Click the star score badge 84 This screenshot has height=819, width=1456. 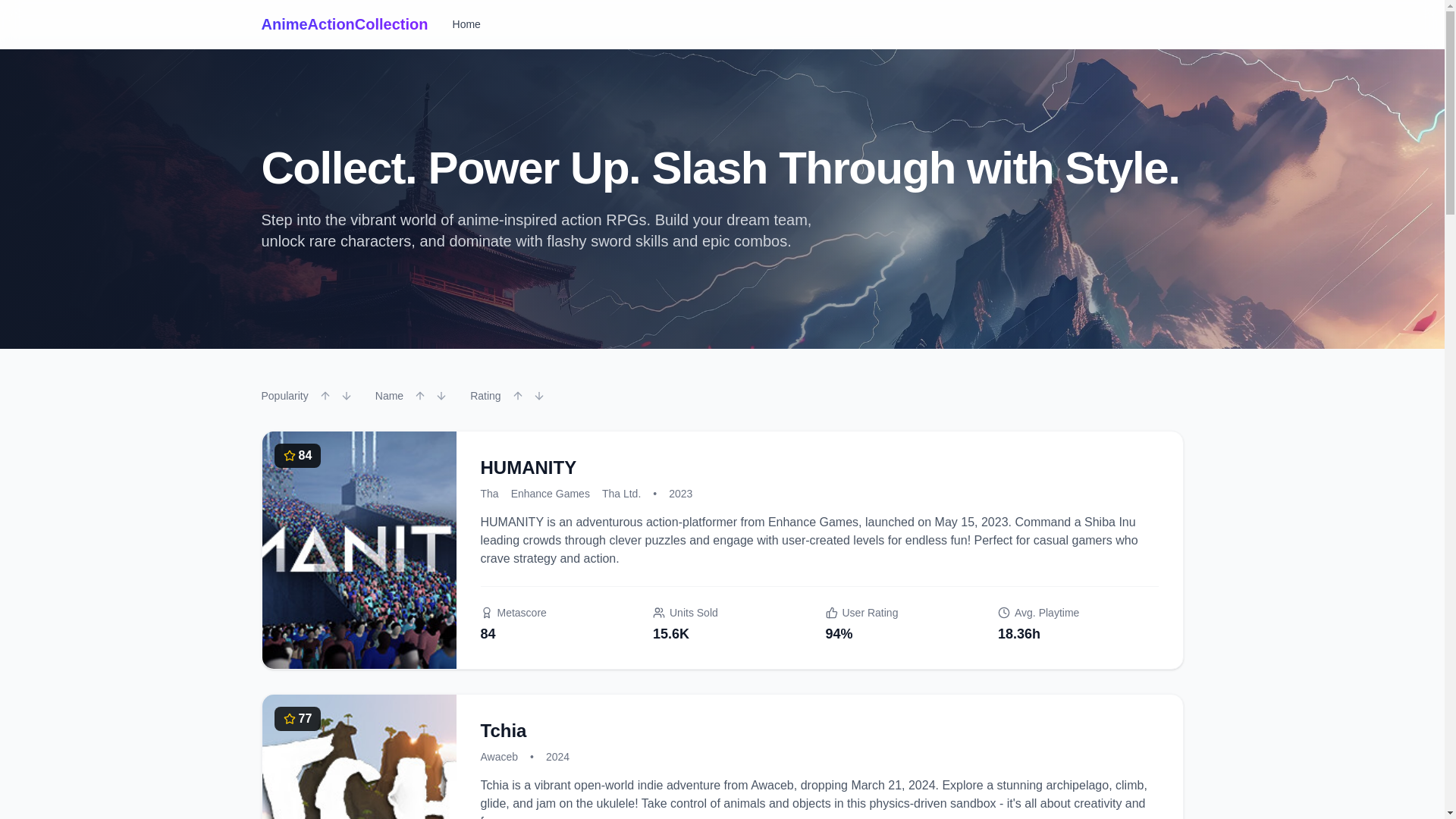click(x=297, y=456)
